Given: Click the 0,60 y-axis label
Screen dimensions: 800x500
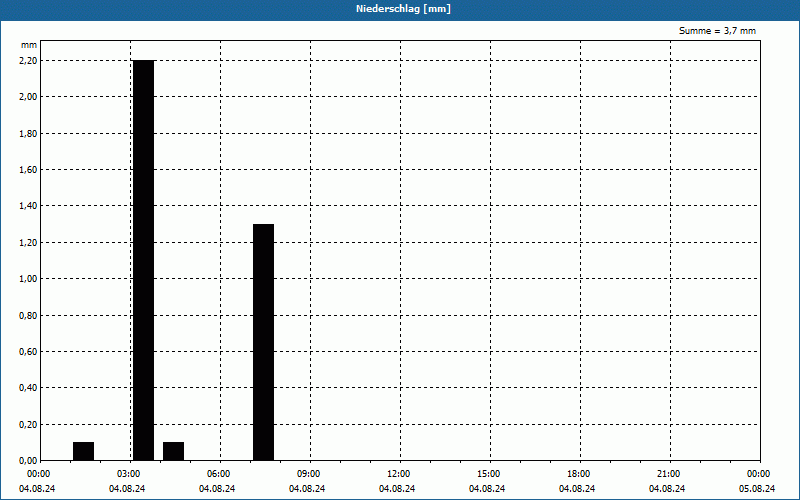Looking at the screenshot, I should (29, 352).
